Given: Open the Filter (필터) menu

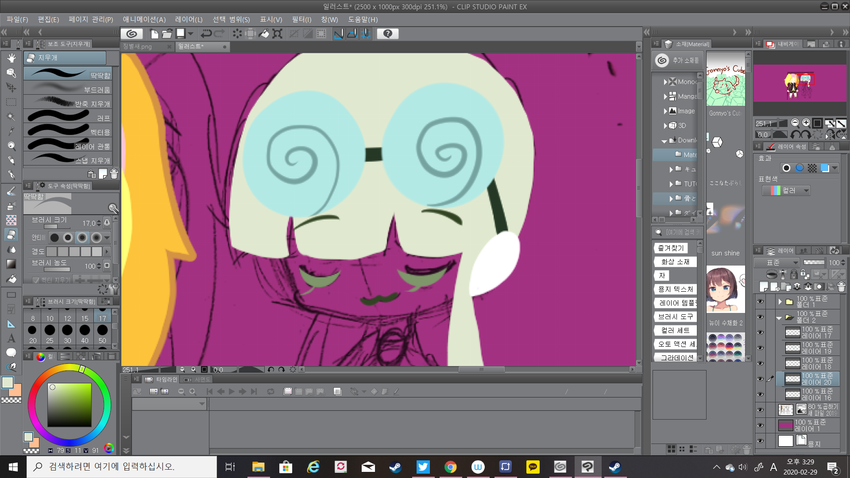Looking at the screenshot, I should coord(301,20).
